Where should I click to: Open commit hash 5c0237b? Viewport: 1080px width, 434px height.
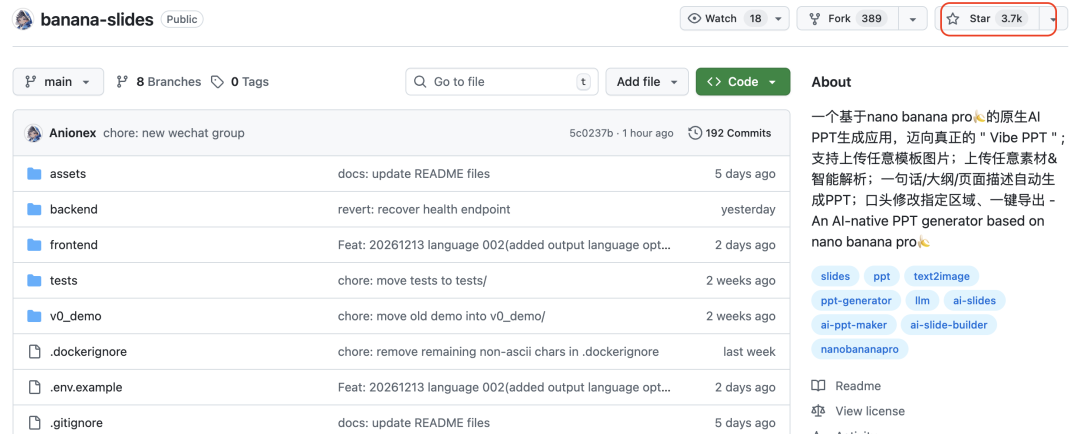tap(591, 133)
